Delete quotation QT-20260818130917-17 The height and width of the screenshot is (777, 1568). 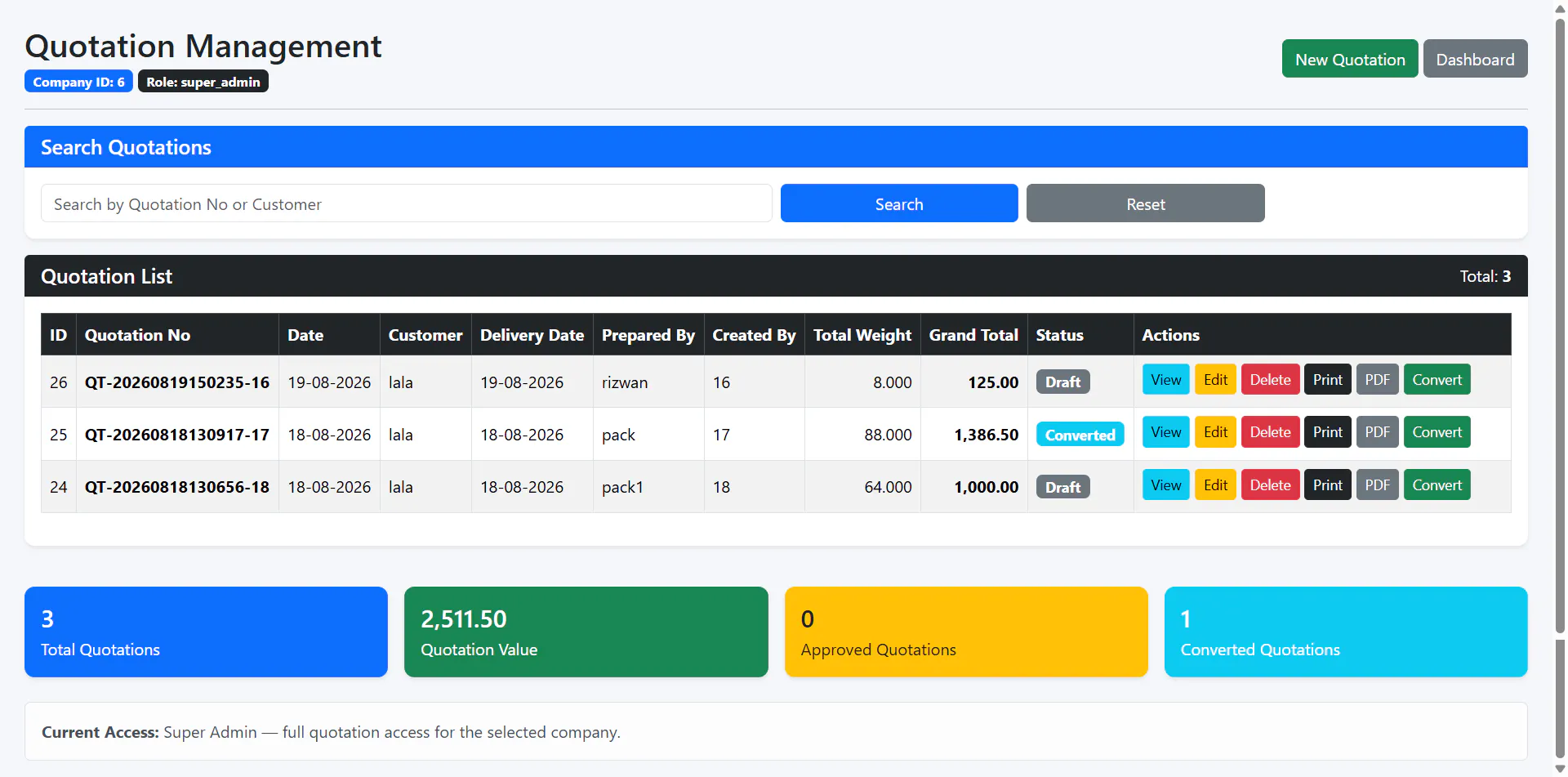tap(1270, 432)
